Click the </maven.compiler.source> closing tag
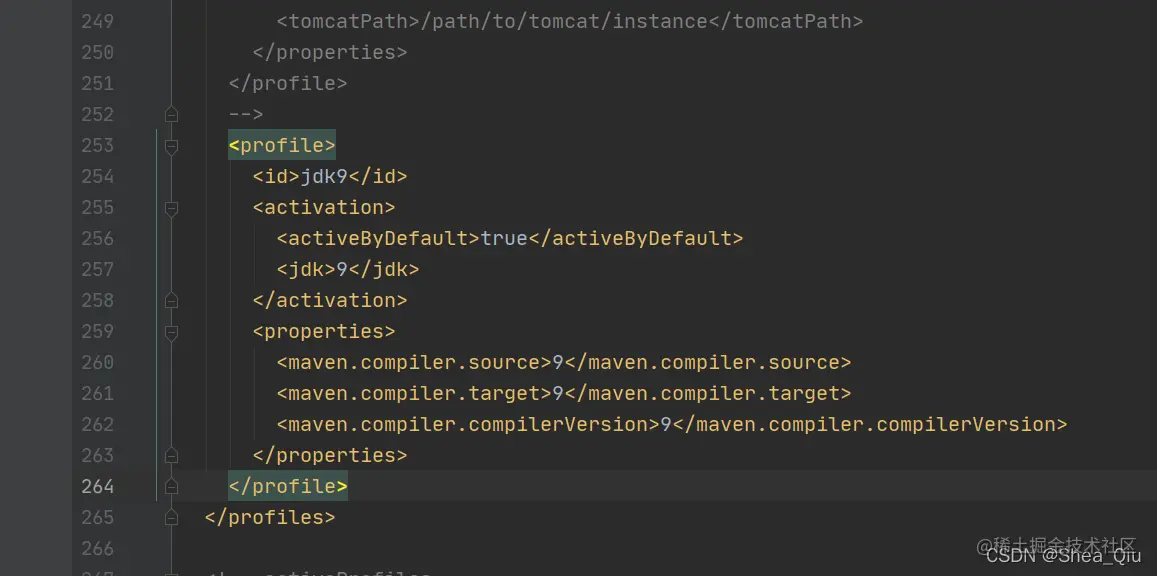1157x576 pixels. 708,363
